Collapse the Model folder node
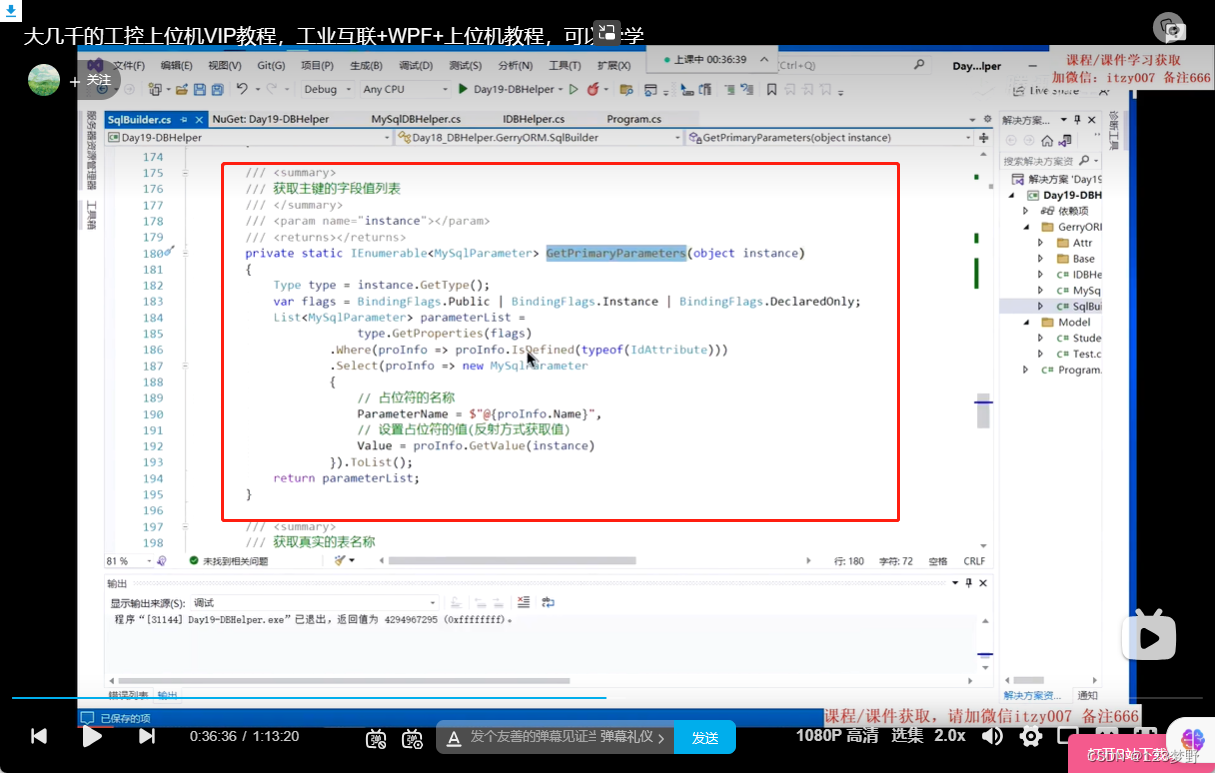1215x773 pixels. (1025, 322)
